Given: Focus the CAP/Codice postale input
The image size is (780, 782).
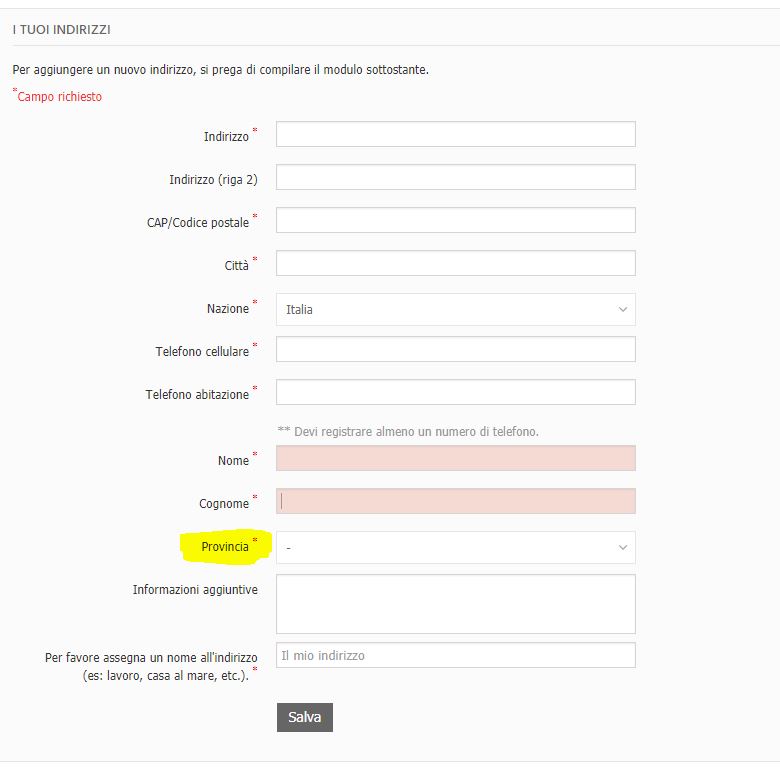Looking at the screenshot, I should [455, 220].
